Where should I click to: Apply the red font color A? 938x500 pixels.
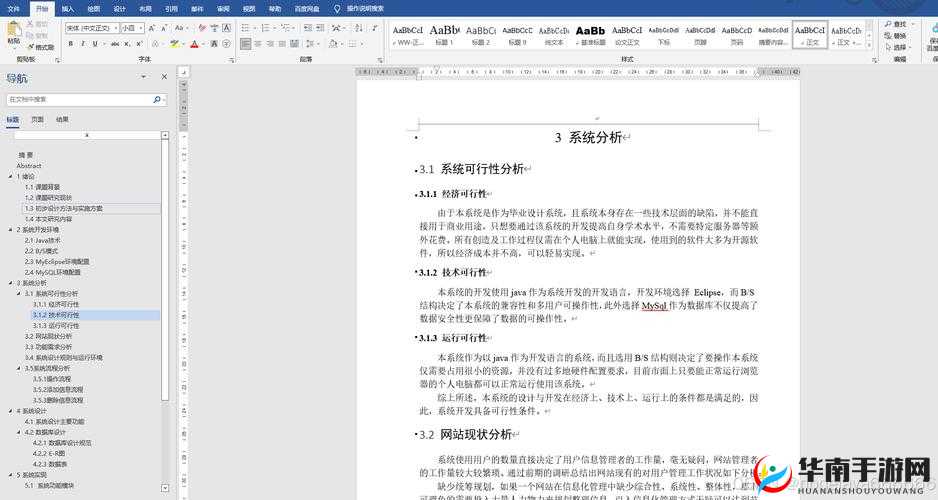pyautogui.click(x=194, y=44)
